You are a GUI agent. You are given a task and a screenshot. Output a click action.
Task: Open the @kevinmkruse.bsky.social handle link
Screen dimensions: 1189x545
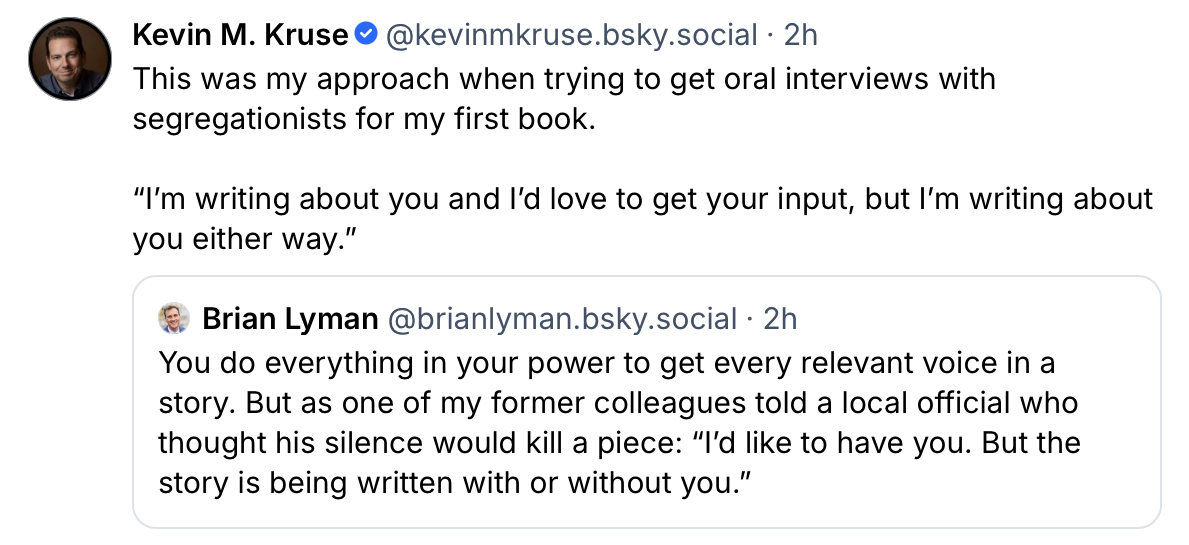coord(571,35)
